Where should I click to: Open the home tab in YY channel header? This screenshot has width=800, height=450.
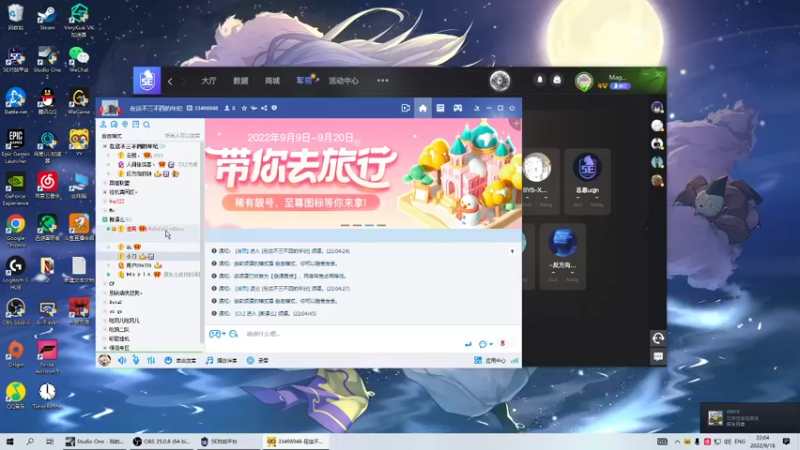[422, 108]
